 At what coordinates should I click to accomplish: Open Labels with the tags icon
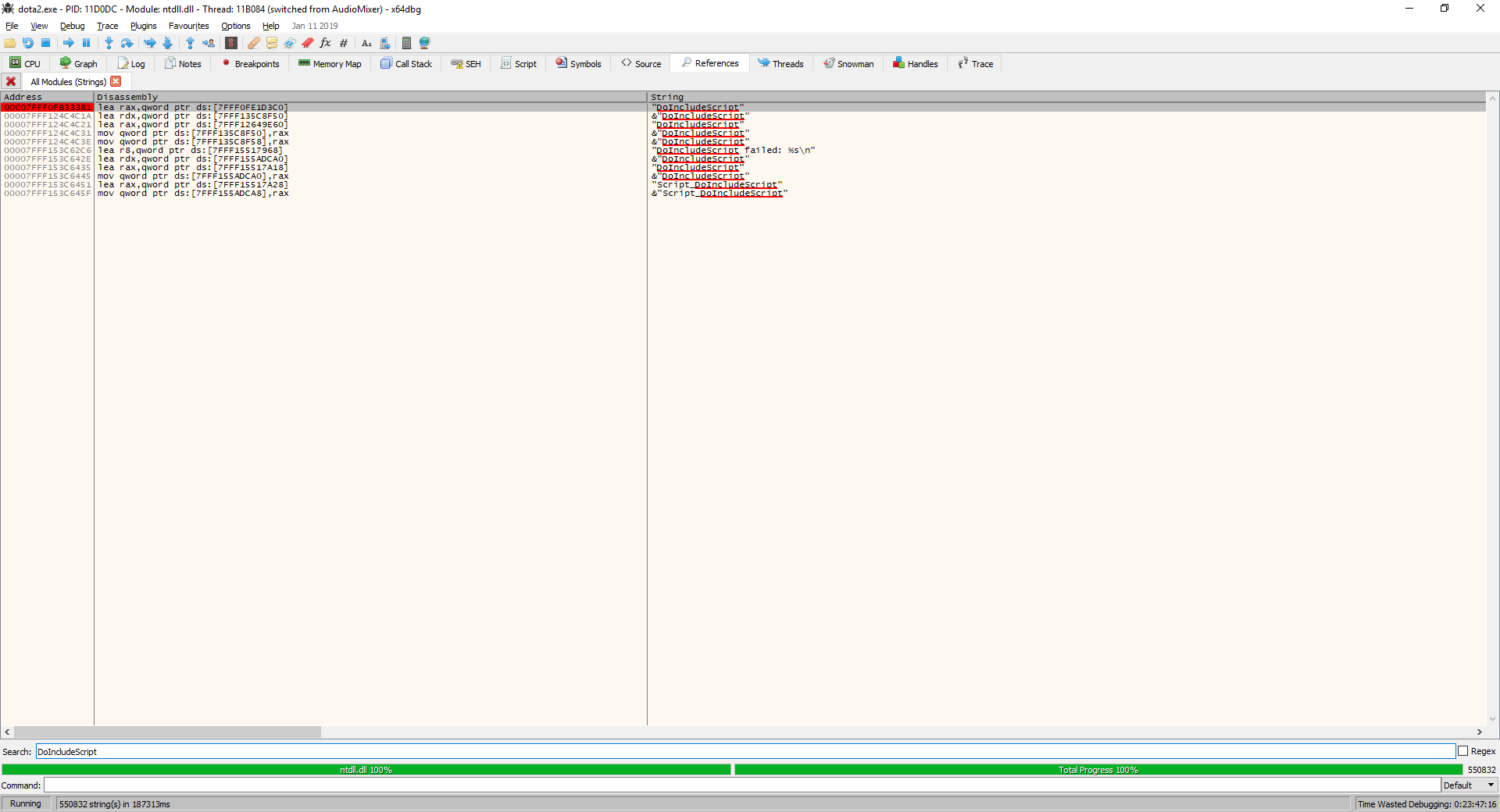(x=290, y=43)
